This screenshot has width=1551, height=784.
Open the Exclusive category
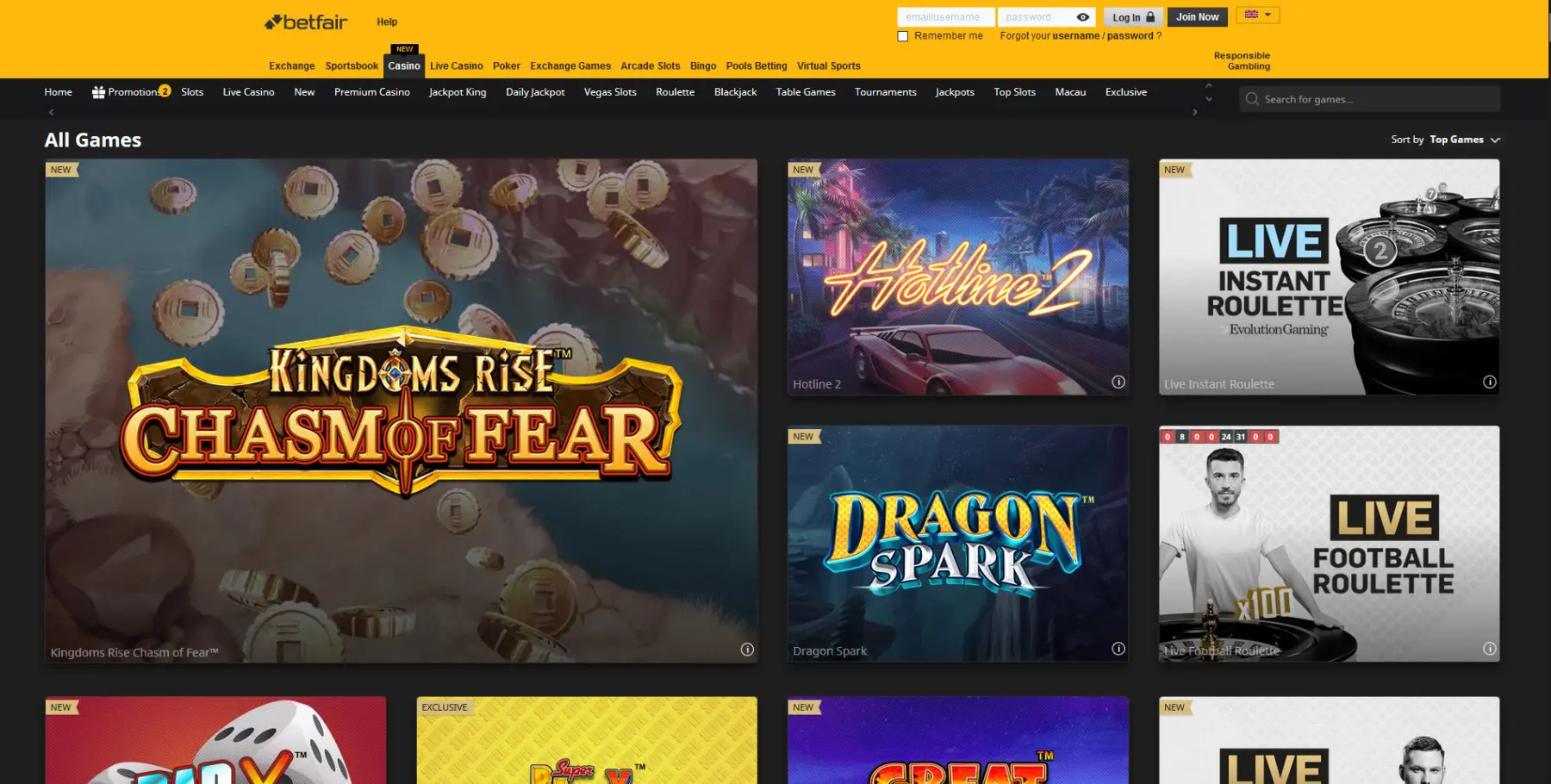click(x=1126, y=92)
